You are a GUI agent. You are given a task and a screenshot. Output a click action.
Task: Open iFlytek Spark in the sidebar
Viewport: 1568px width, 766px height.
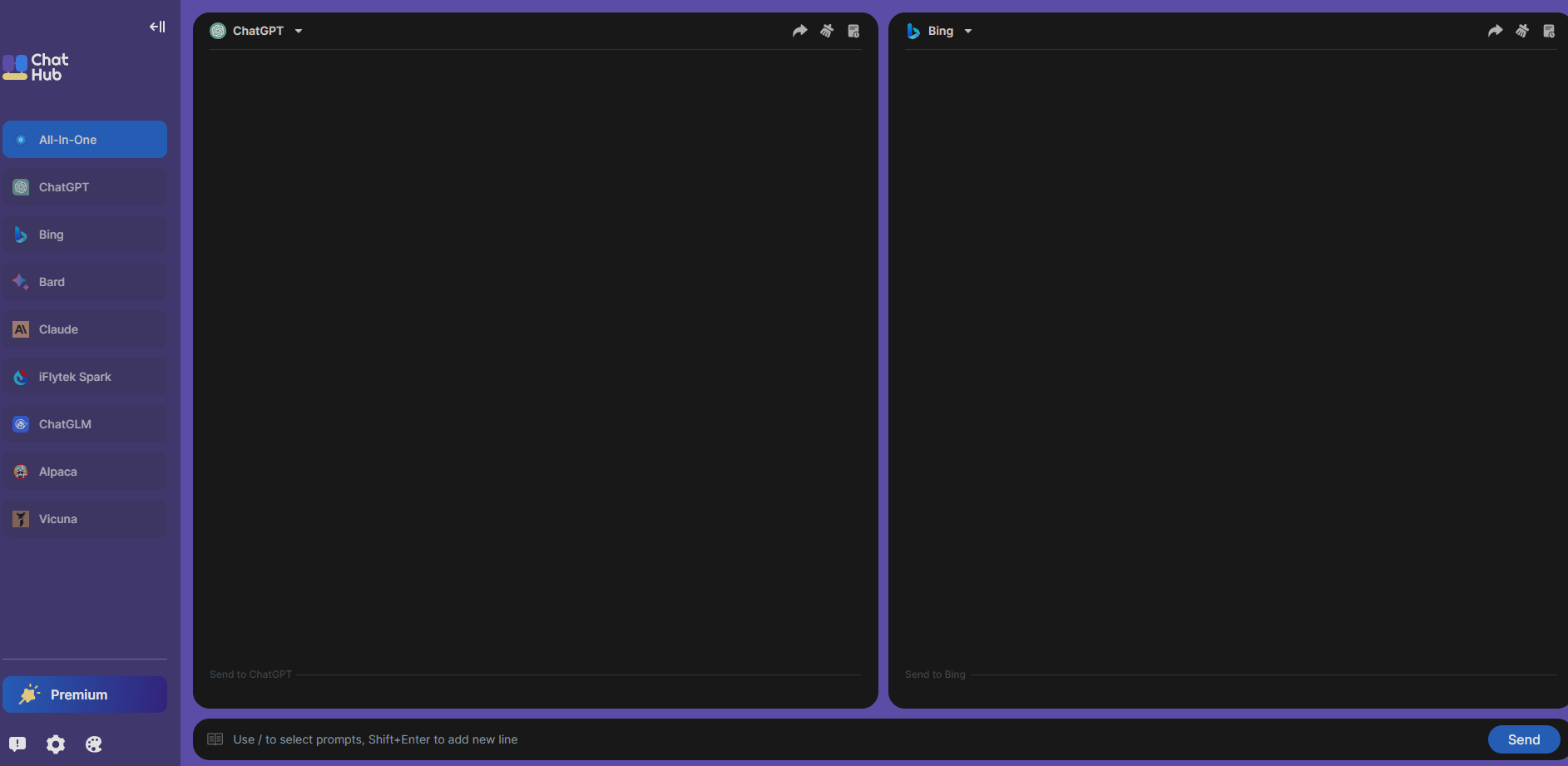pos(85,377)
